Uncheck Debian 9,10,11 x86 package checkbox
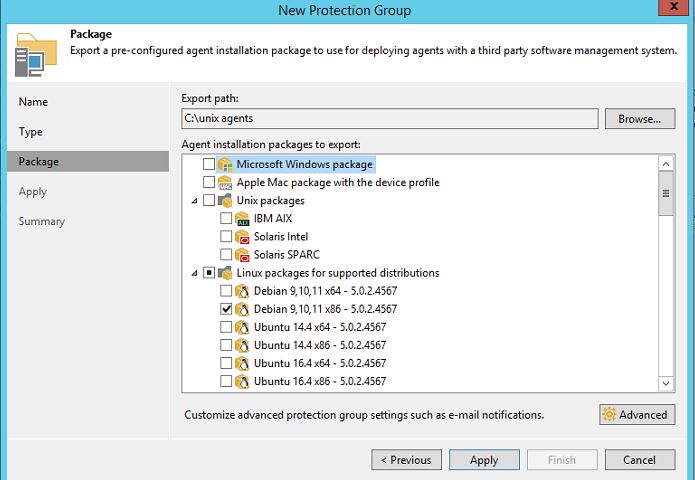 coord(225,309)
